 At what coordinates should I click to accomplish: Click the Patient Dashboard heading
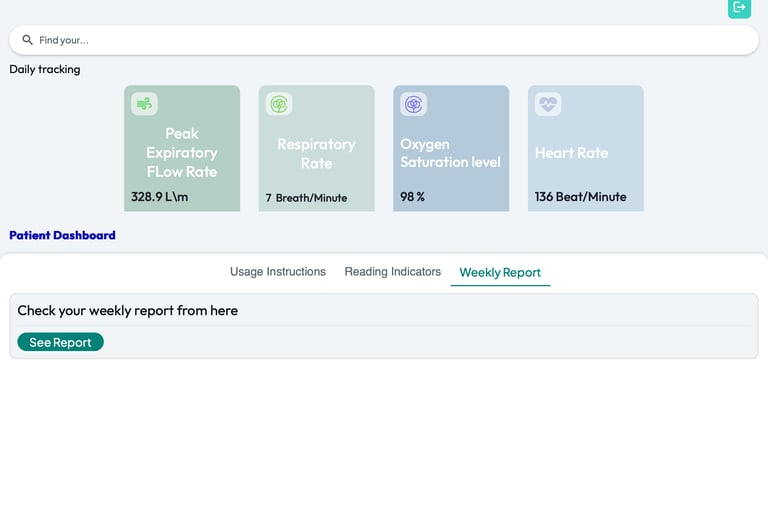click(62, 236)
